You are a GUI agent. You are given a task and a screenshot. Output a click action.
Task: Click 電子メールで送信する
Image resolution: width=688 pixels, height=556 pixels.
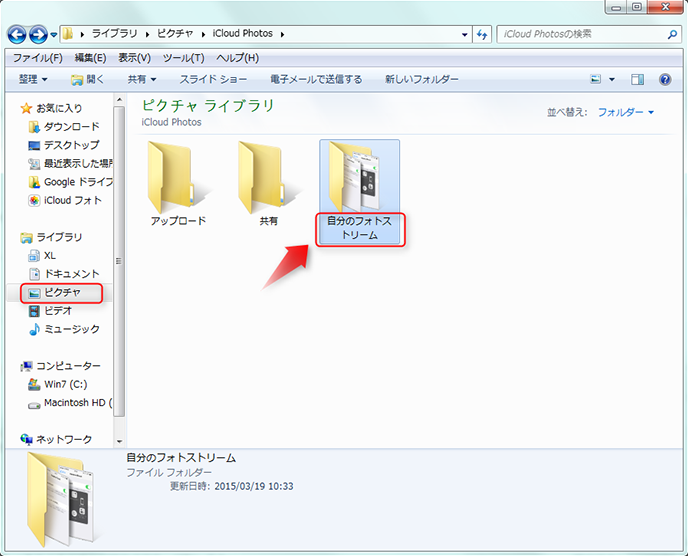point(316,79)
